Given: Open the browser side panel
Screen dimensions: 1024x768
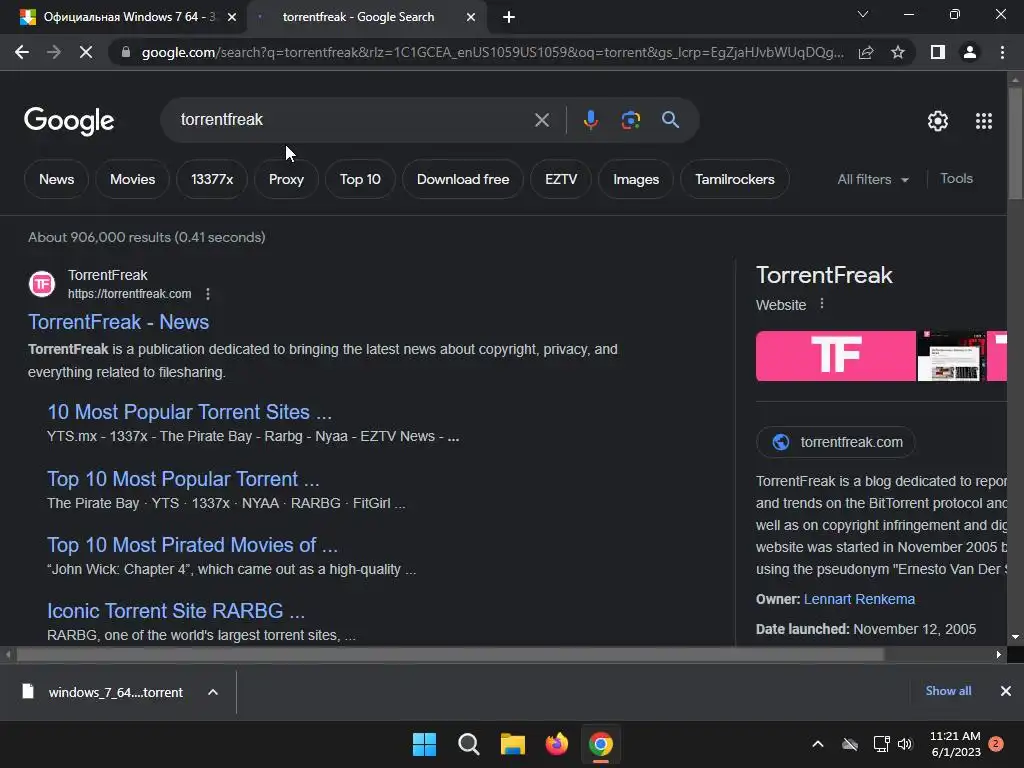Looking at the screenshot, I should (x=938, y=52).
